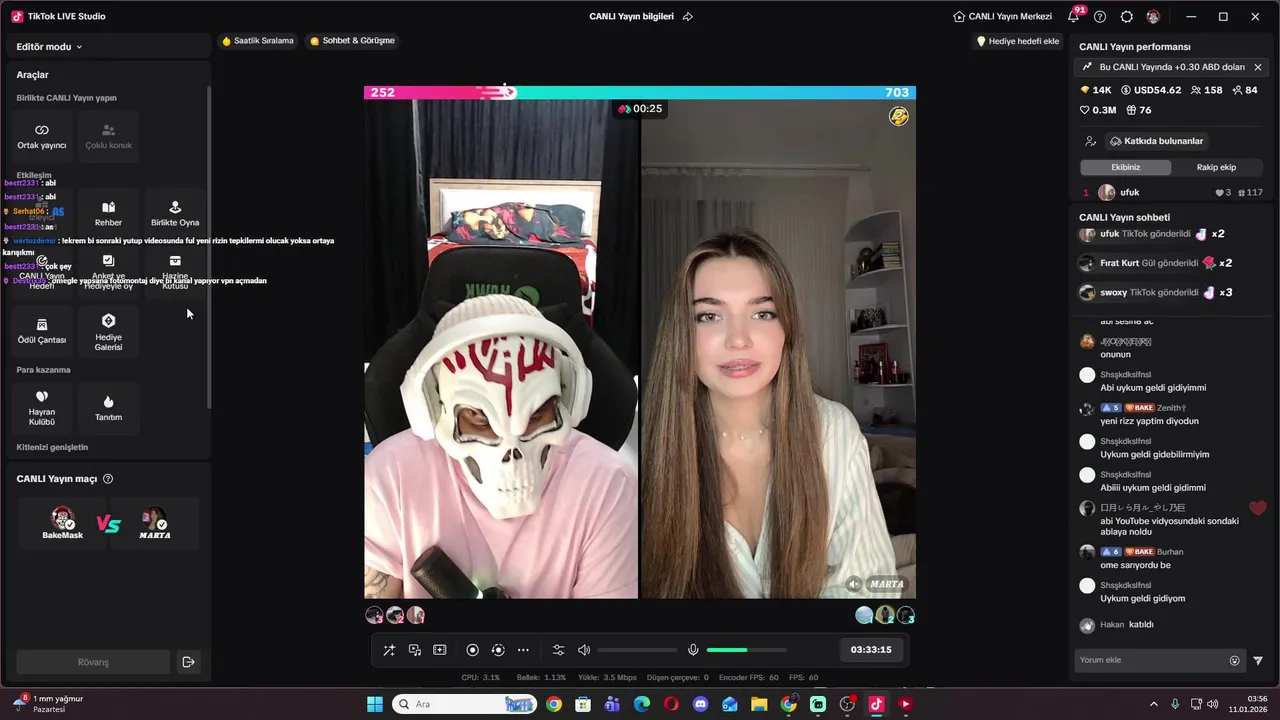Image resolution: width=1280 pixels, height=720 pixels.
Task: Open the chat filter funnel icon
Action: tap(1258, 660)
